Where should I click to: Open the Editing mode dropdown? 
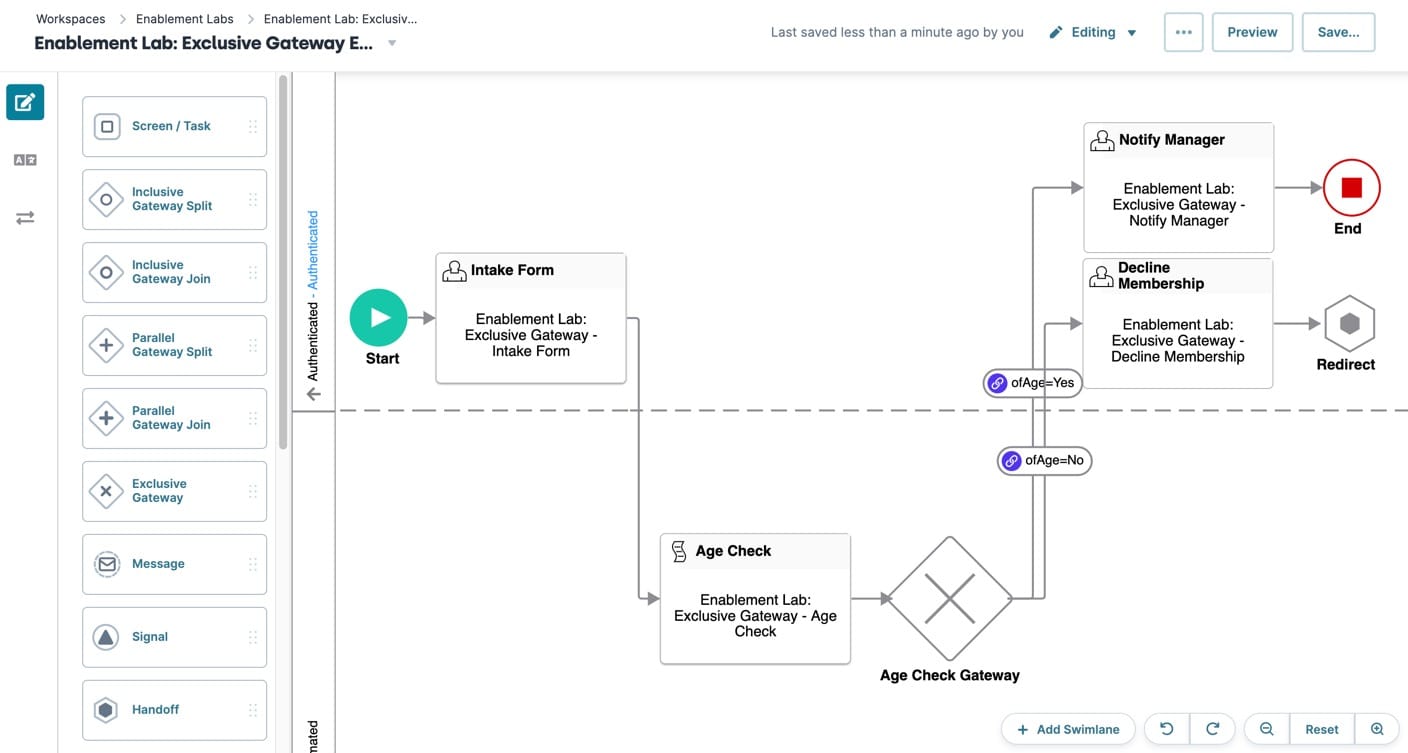(x=1093, y=32)
